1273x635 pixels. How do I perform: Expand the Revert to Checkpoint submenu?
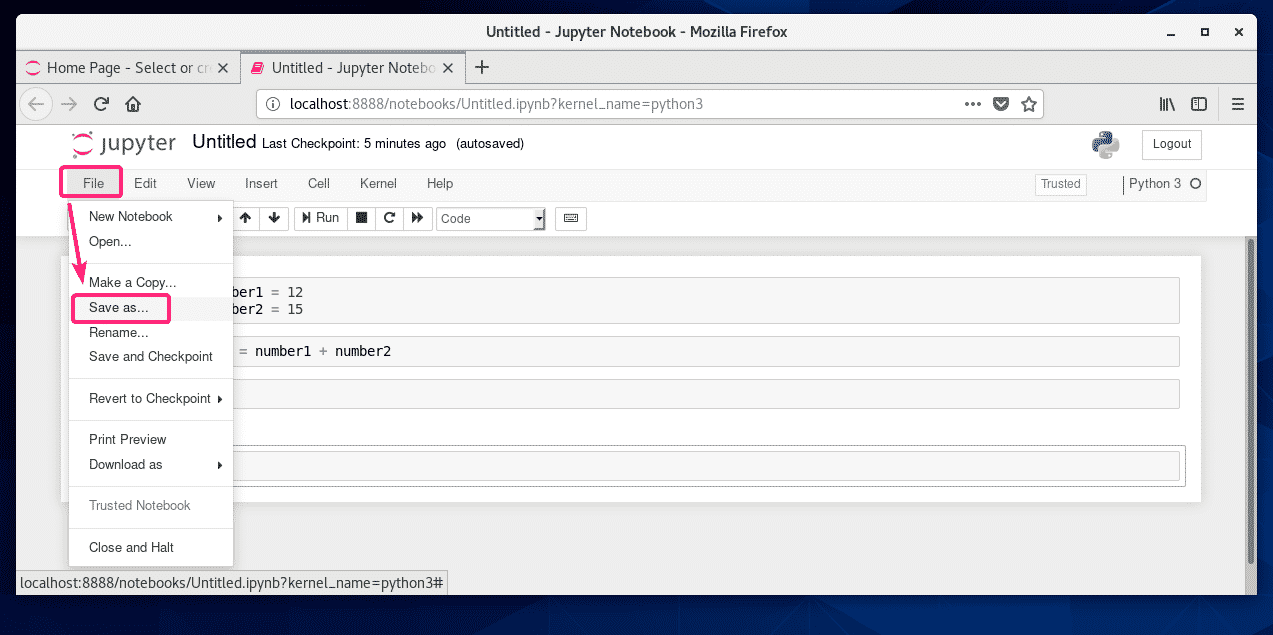150,398
